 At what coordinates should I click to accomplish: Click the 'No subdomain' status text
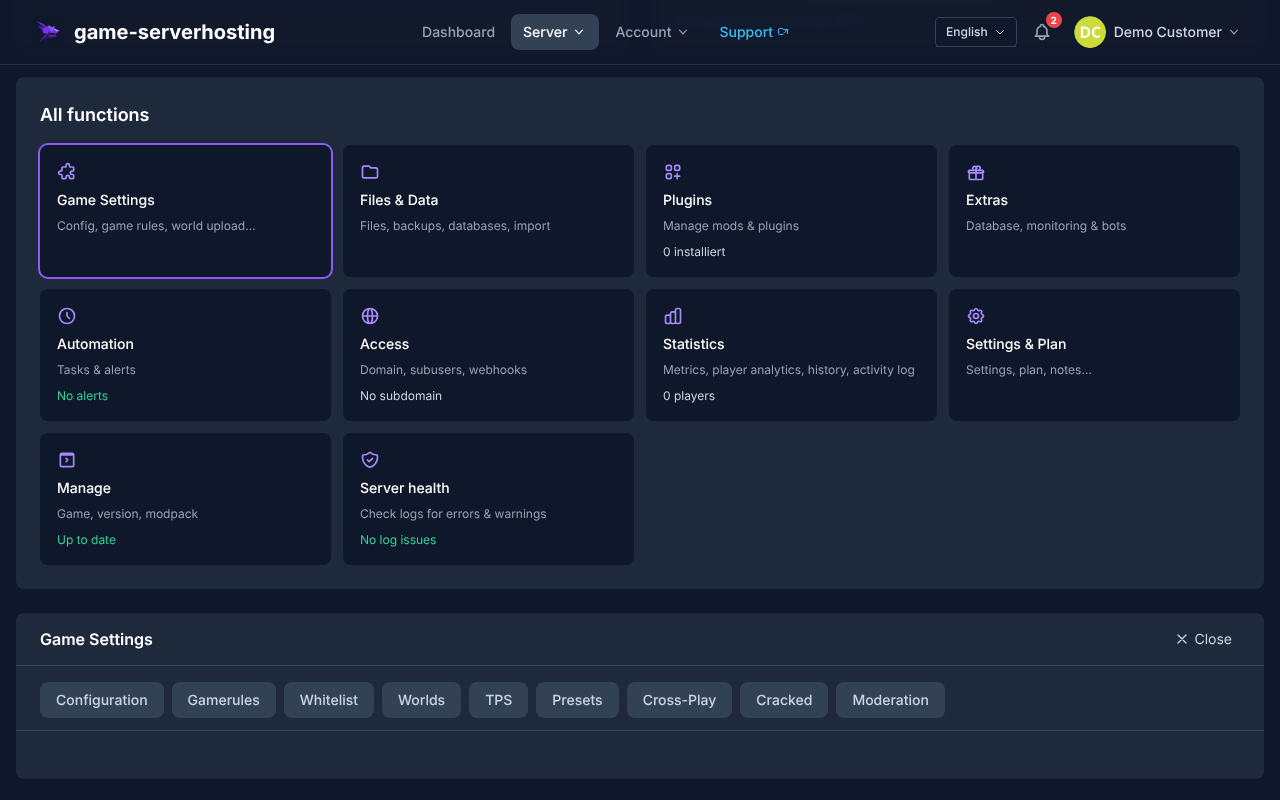pos(401,396)
